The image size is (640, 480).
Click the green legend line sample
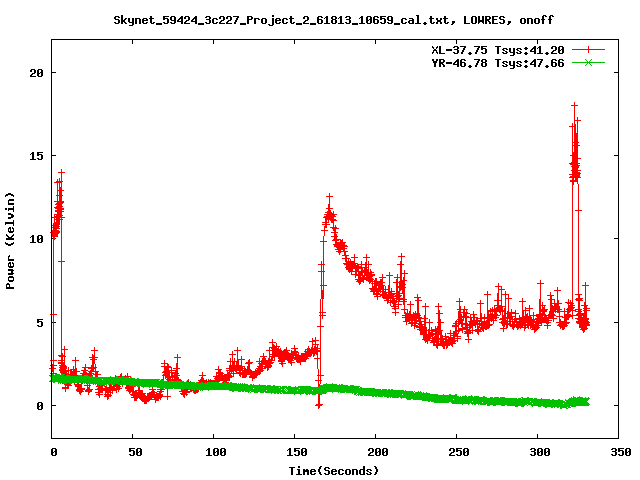tap(588, 62)
